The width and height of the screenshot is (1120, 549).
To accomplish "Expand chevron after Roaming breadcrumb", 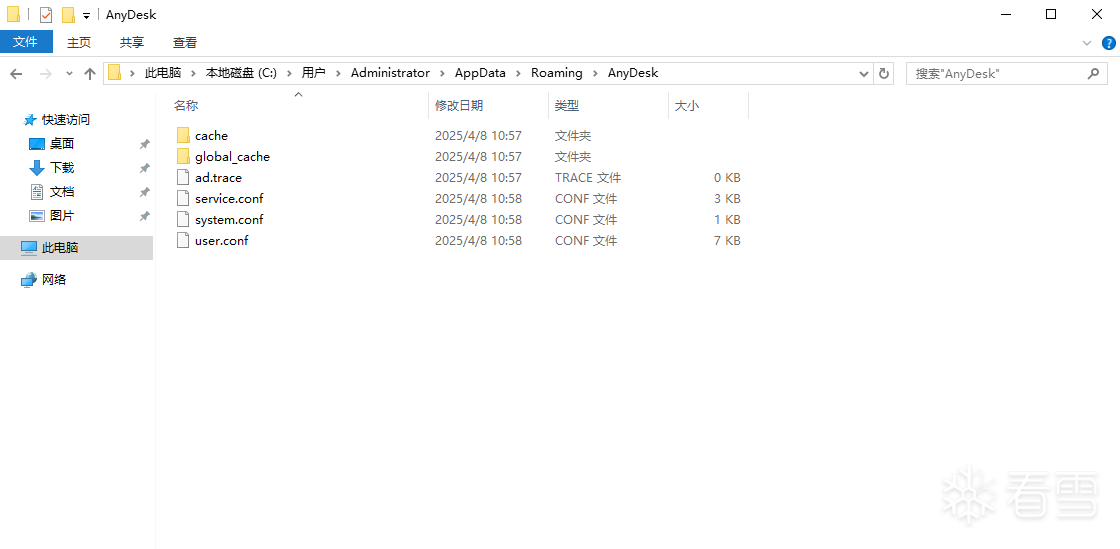I will (x=595, y=73).
